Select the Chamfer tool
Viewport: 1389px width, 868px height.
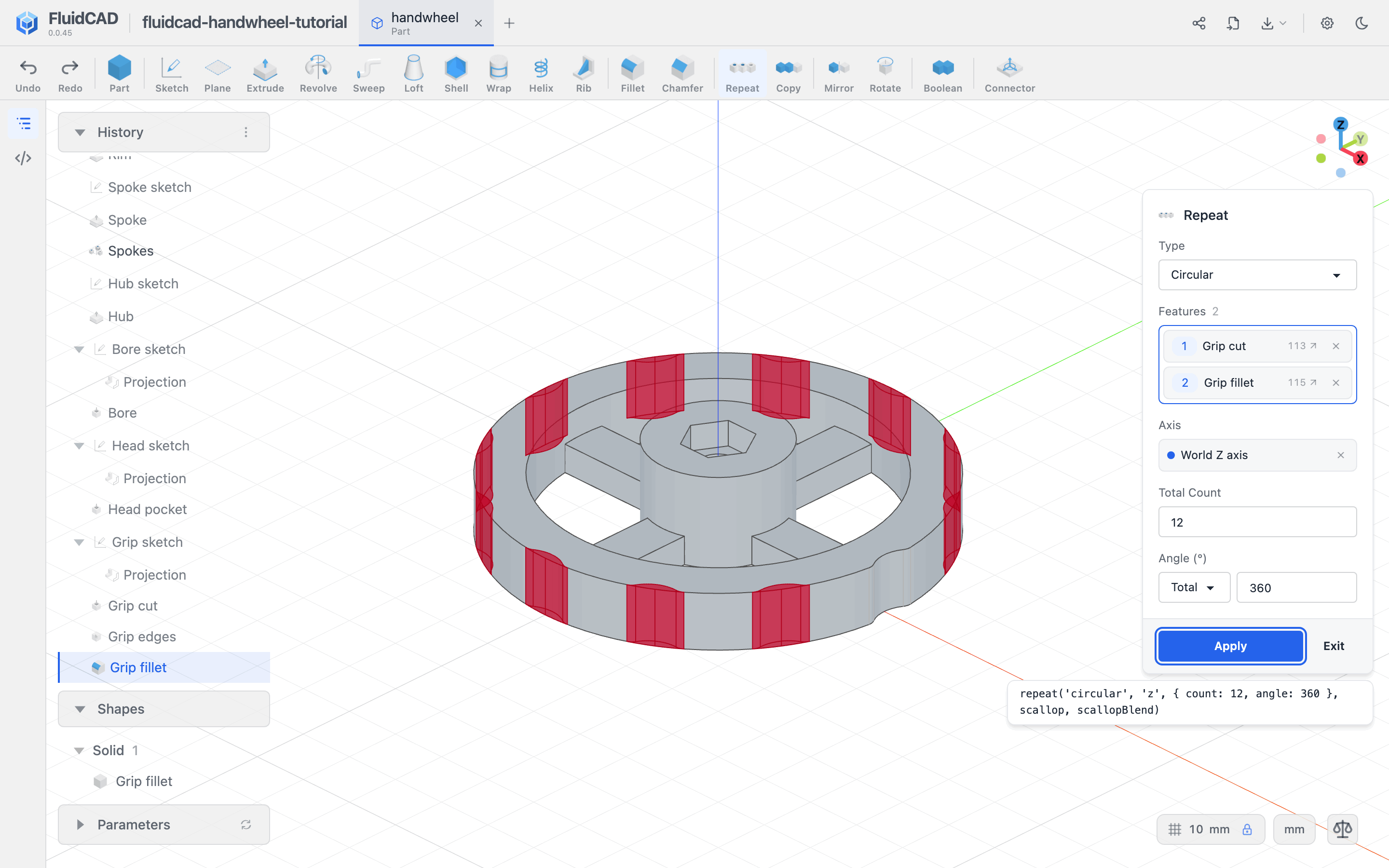coord(682,74)
